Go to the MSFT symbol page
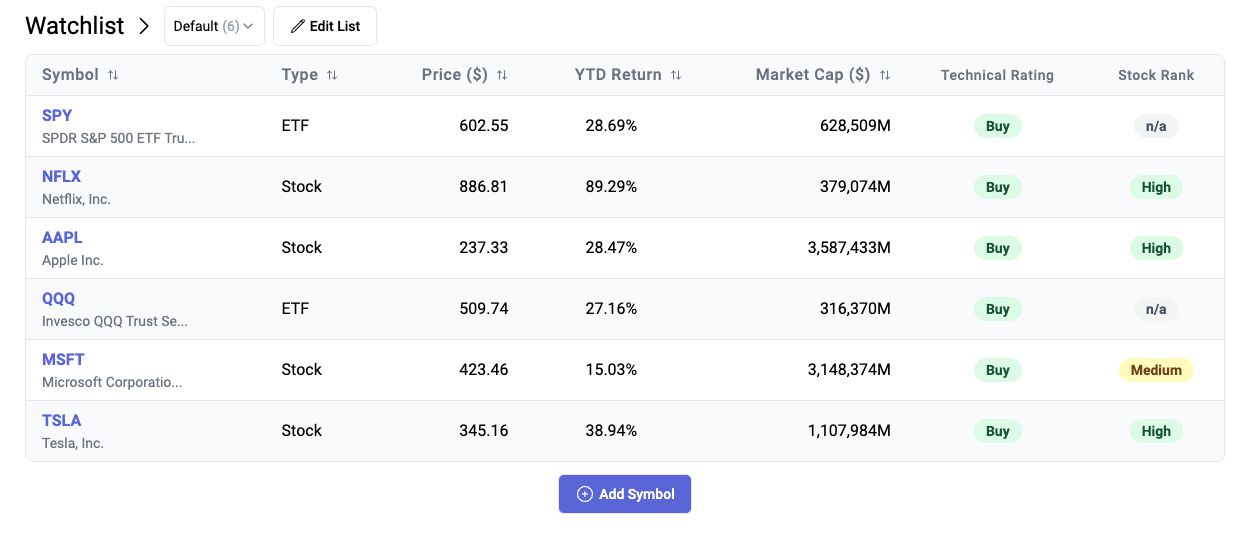The width and height of the screenshot is (1251, 536). 63,359
